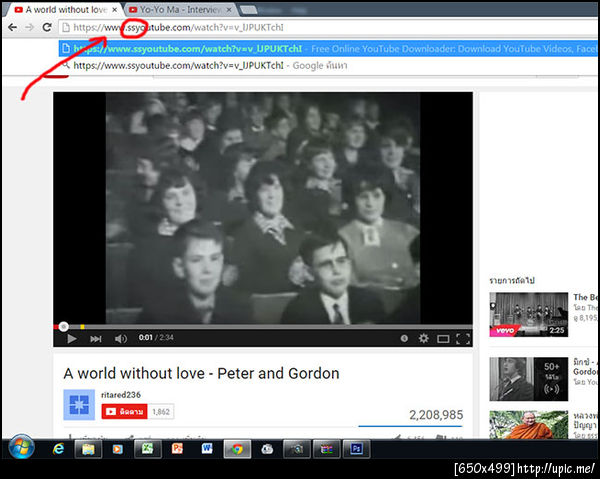Screen dimensions: 600x479
Task: Skip to next video with the next button
Action: 96,339
